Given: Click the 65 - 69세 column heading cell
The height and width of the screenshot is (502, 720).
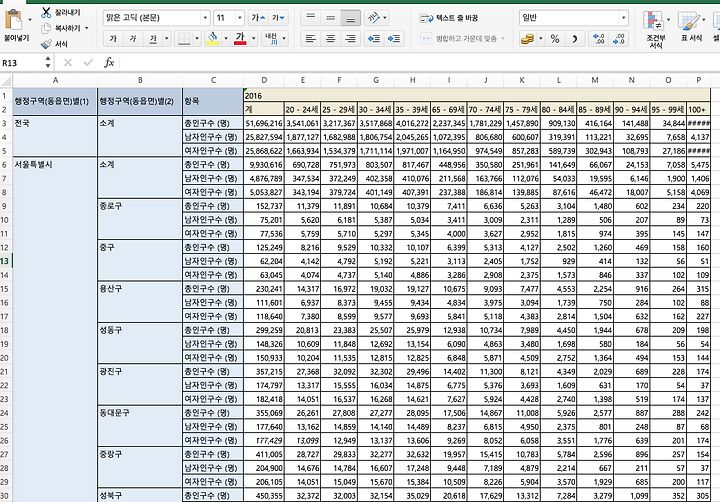Looking at the screenshot, I should coord(449,110).
